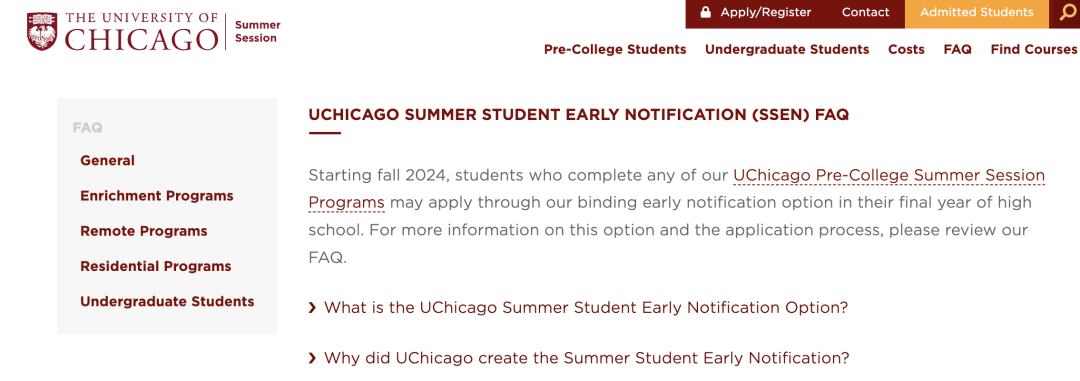Screen dimensions: 1080x381
Task: Expand the "Why did UChicago create" chevron
Action: pos(313,358)
